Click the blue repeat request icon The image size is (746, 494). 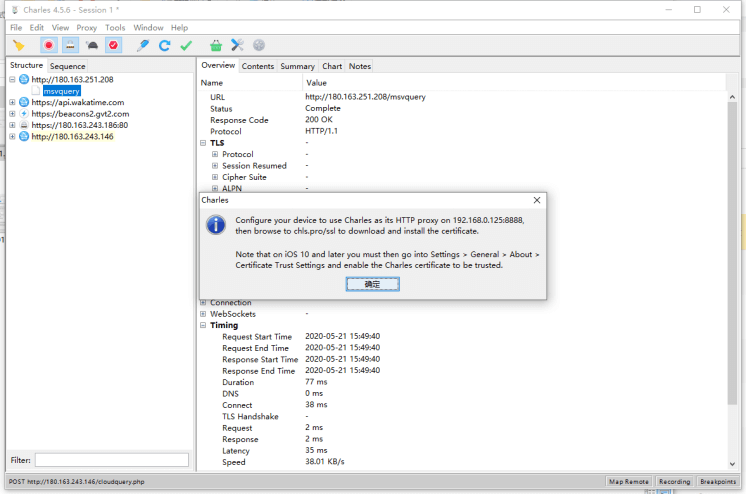[164, 45]
